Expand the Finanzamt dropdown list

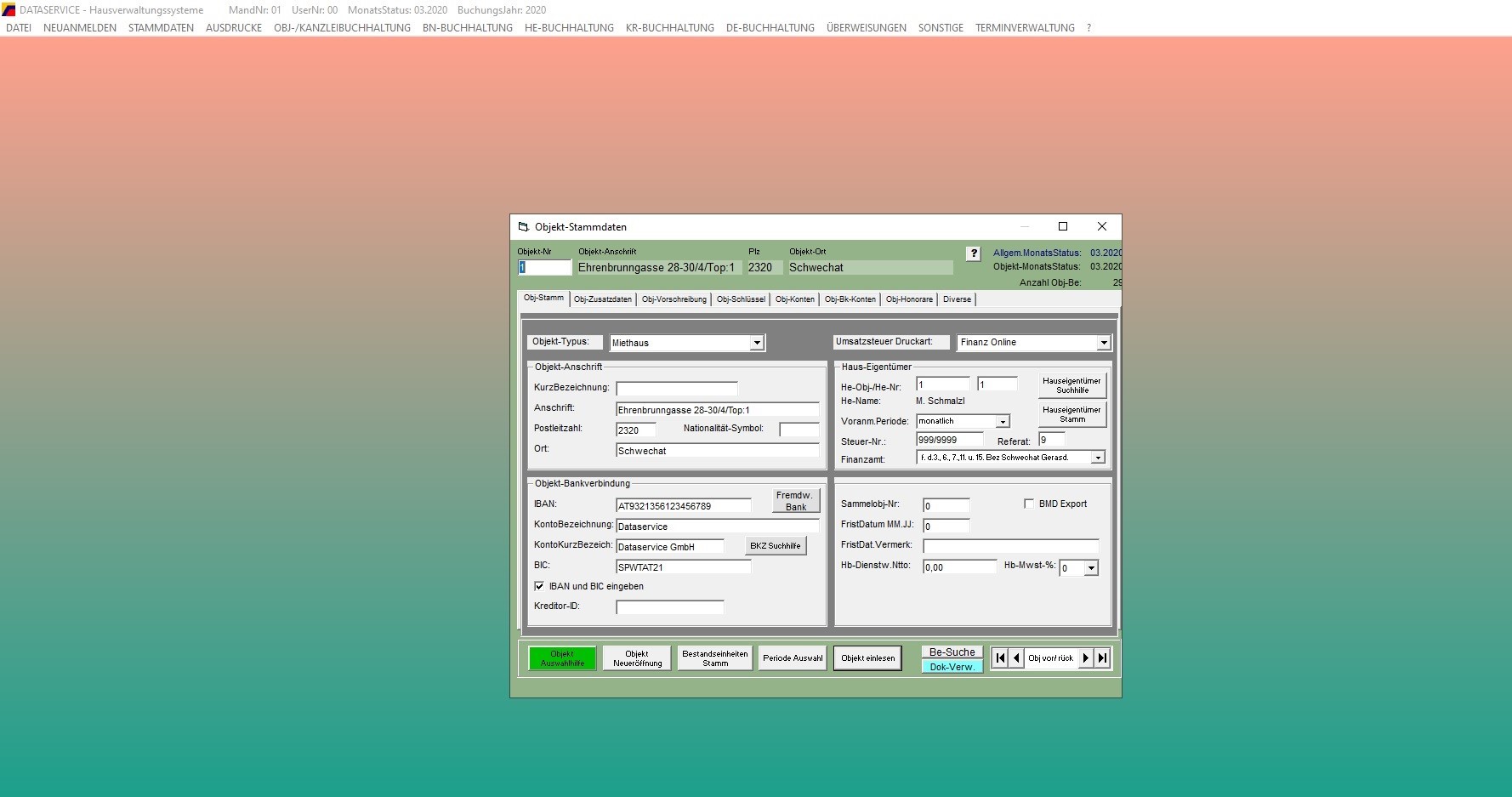(x=1098, y=458)
